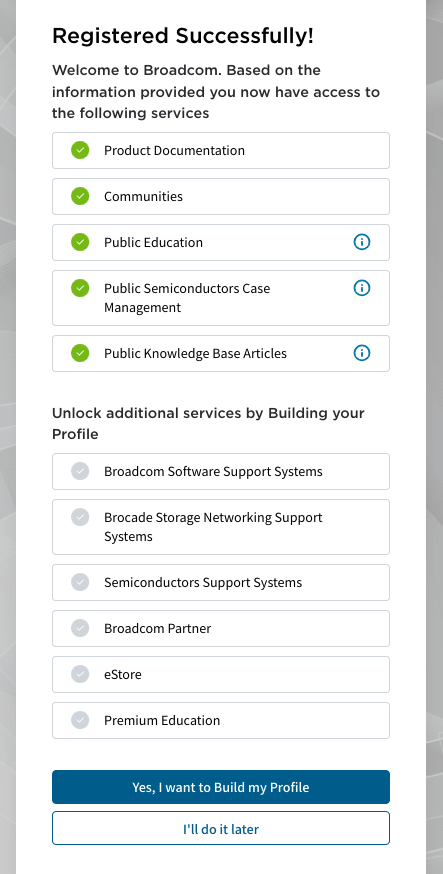This screenshot has width=443, height=874.
Task: Select the Semiconductors Support Systems row
Action: pos(221,582)
